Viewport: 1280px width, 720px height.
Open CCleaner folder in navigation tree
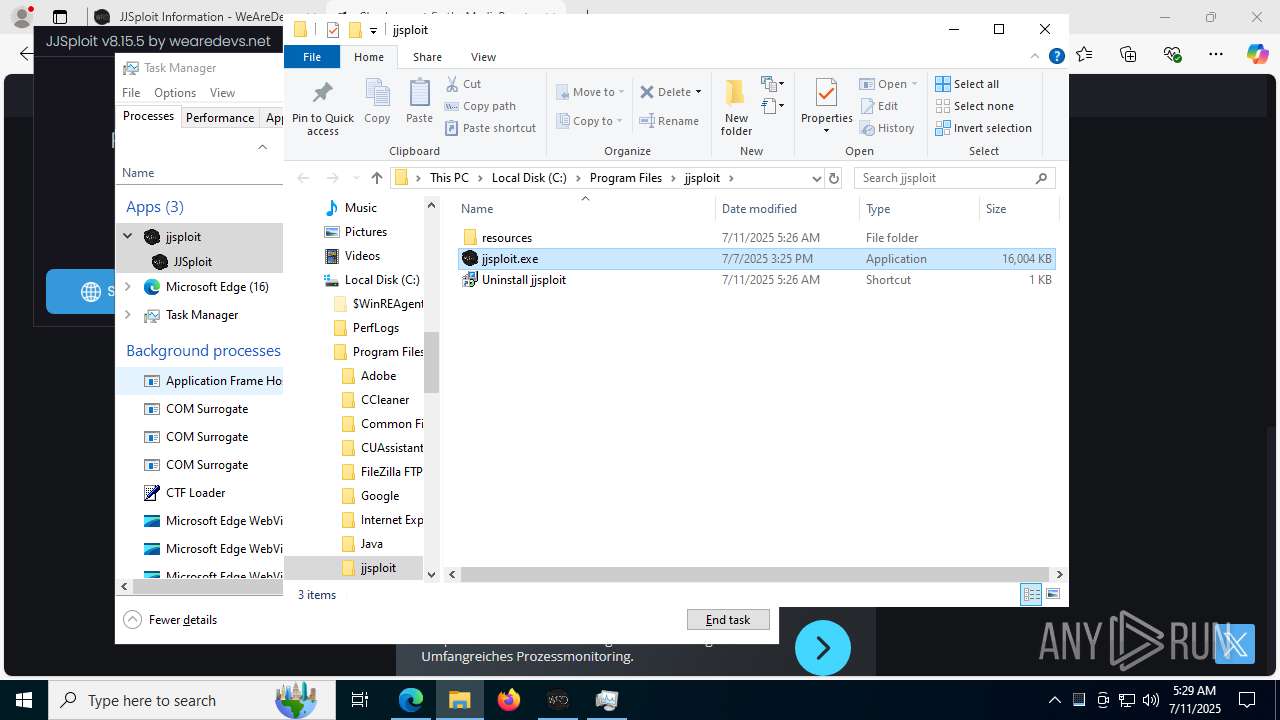click(385, 400)
